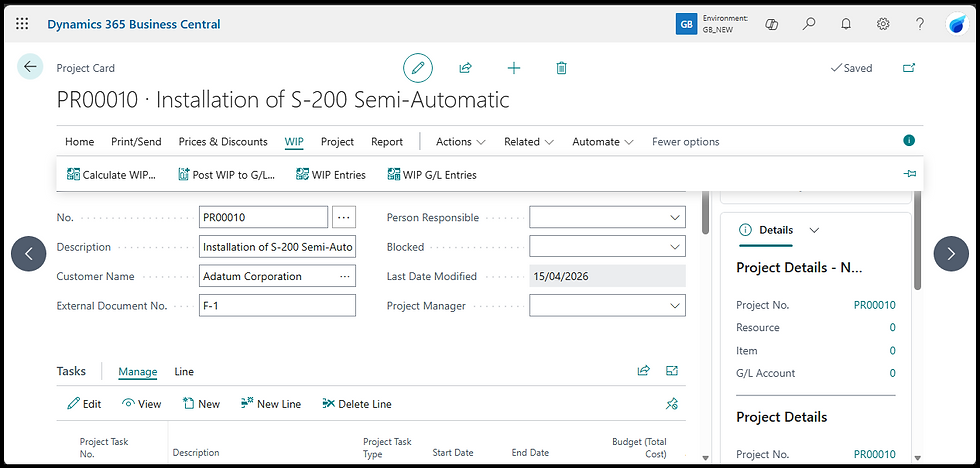Screen dimensions: 980x468
Task: Open Resource count 0 link
Action: (x=892, y=327)
